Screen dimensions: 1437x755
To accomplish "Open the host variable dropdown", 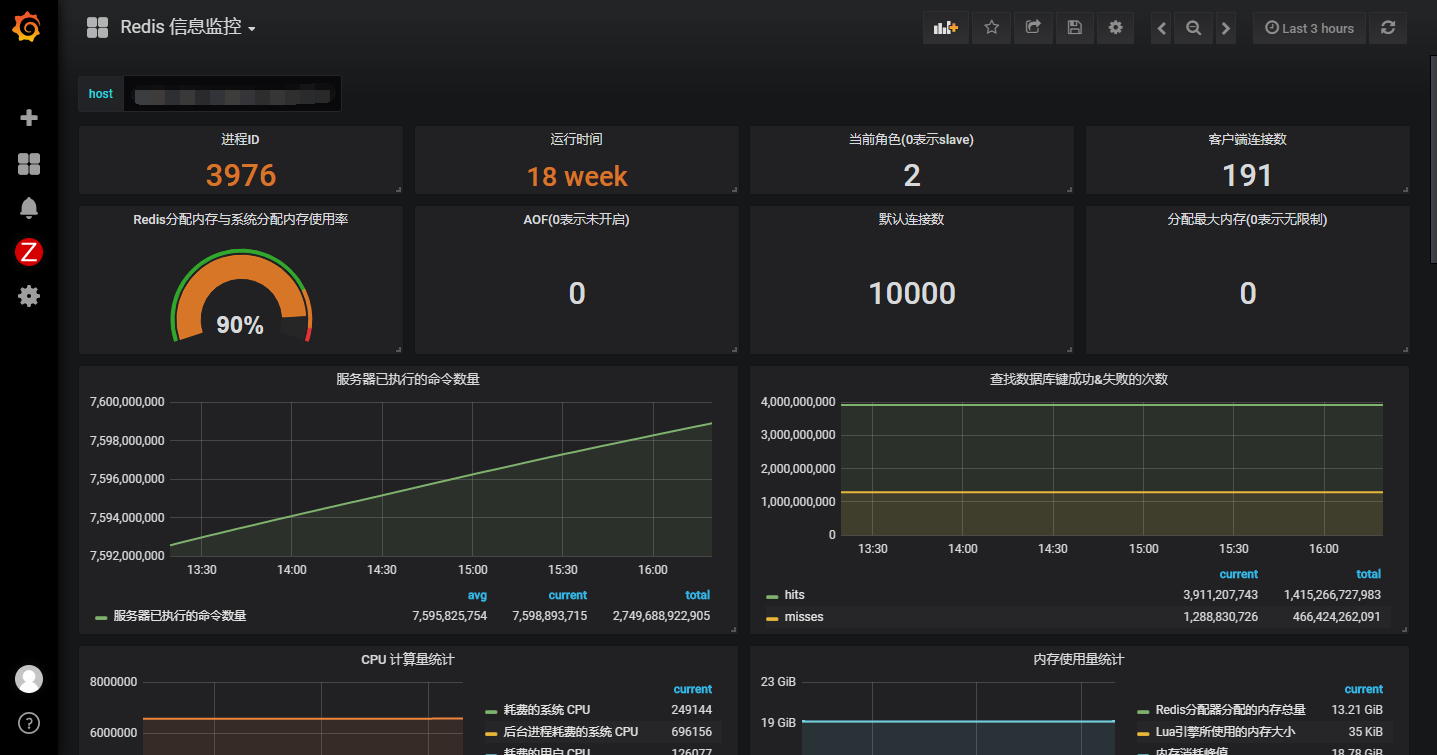I will pos(232,94).
